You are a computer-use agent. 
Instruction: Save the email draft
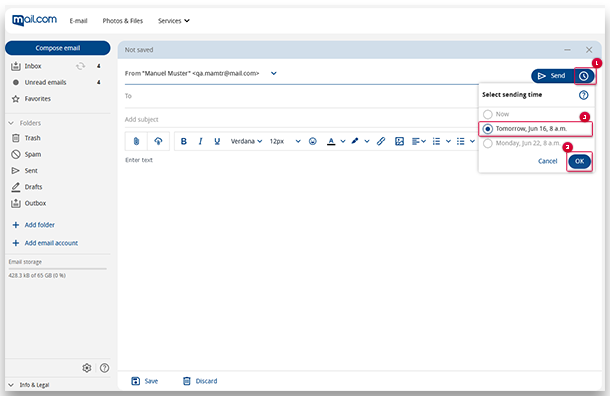[144, 381]
